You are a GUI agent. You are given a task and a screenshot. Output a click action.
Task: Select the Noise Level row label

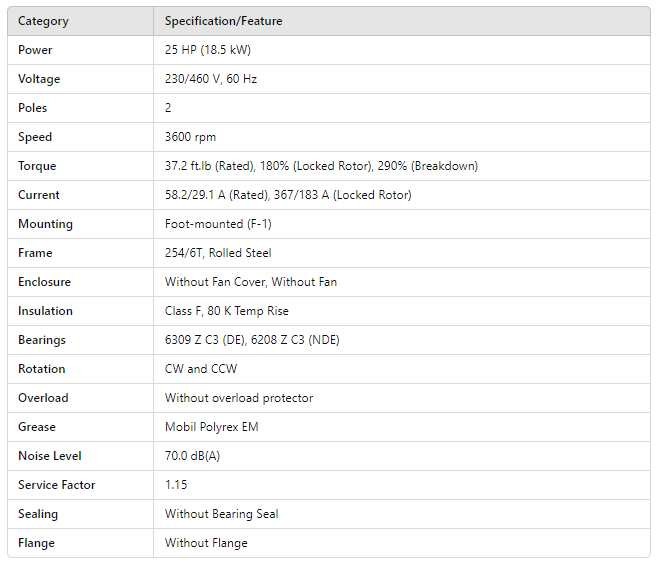coord(49,456)
